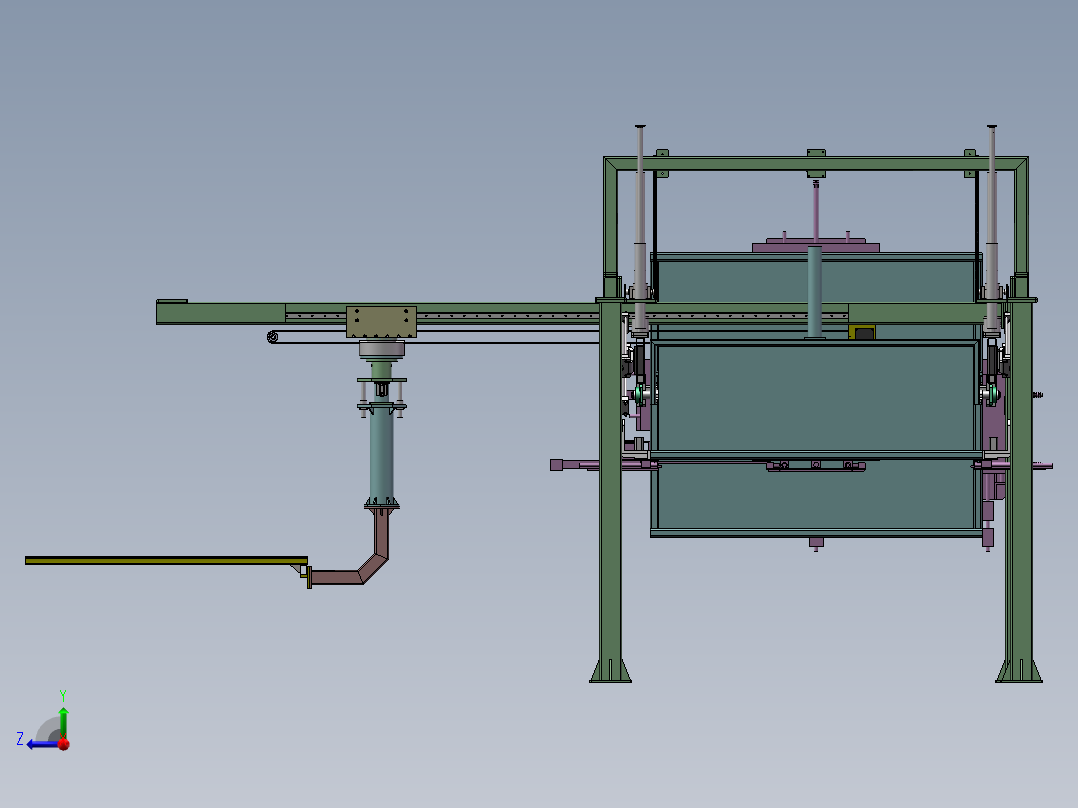
Task: Click the belt pulley at the rail's left end
Action: pos(273,337)
